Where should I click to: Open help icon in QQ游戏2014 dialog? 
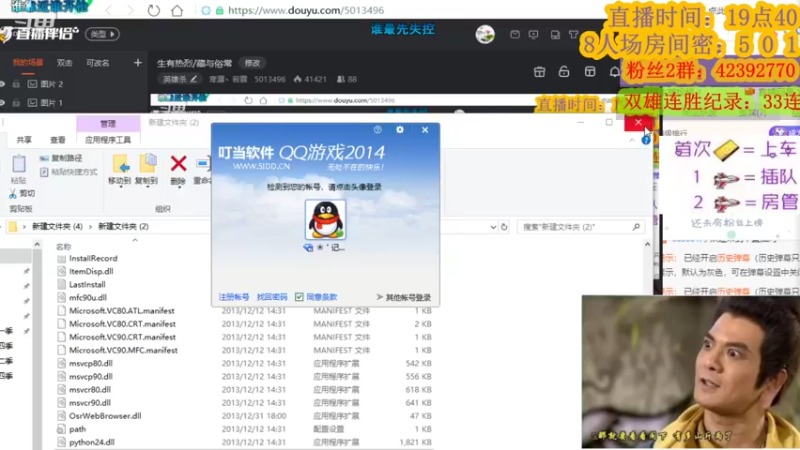coord(378,130)
